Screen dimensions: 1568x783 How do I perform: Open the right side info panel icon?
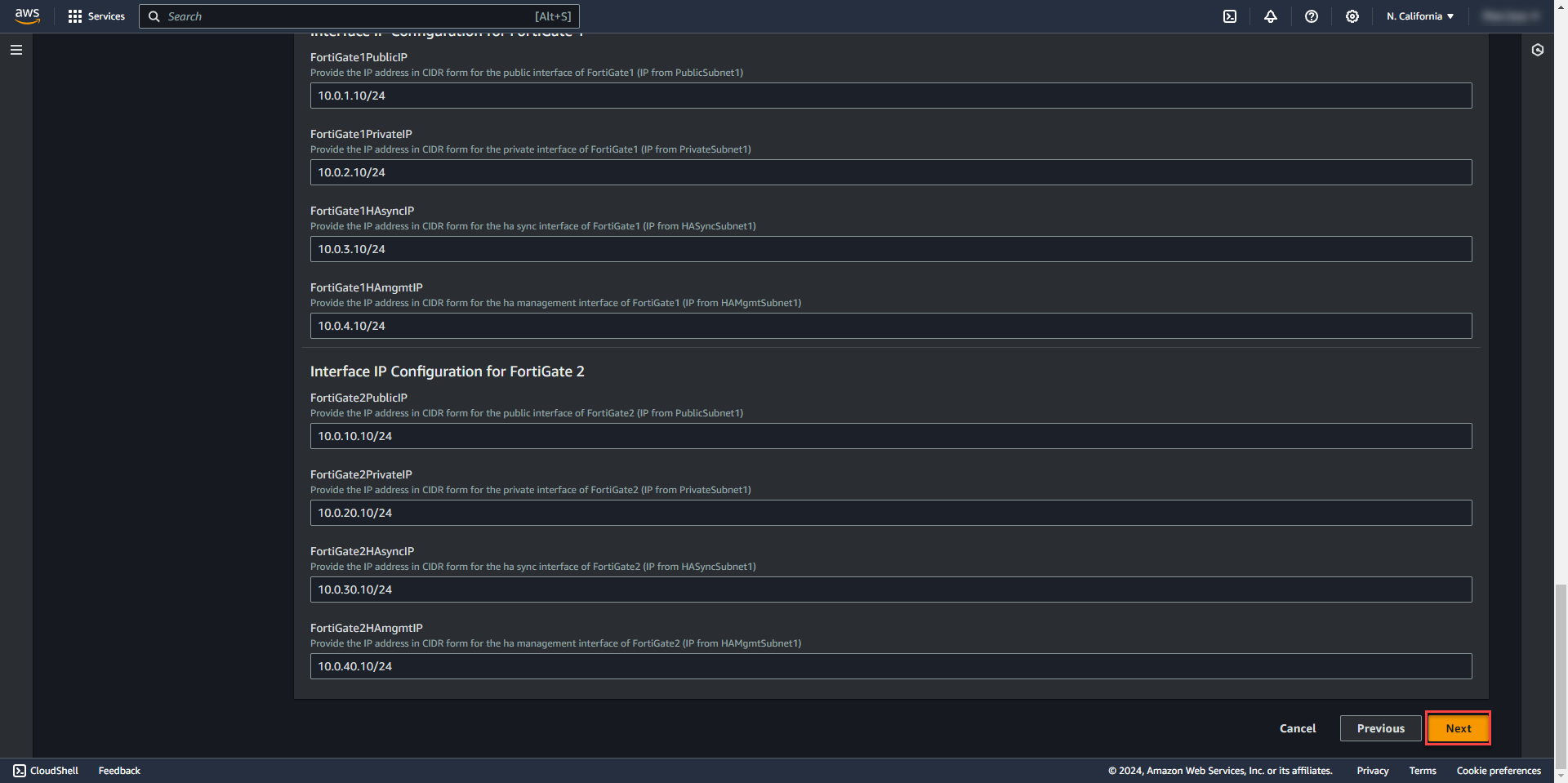coord(1538,50)
